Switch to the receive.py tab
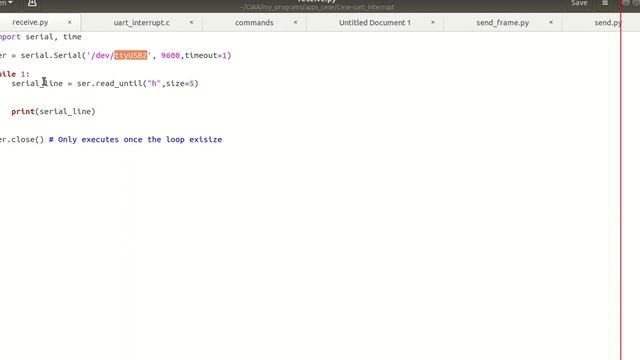This screenshot has width=640, height=360. [x=30, y=22]
